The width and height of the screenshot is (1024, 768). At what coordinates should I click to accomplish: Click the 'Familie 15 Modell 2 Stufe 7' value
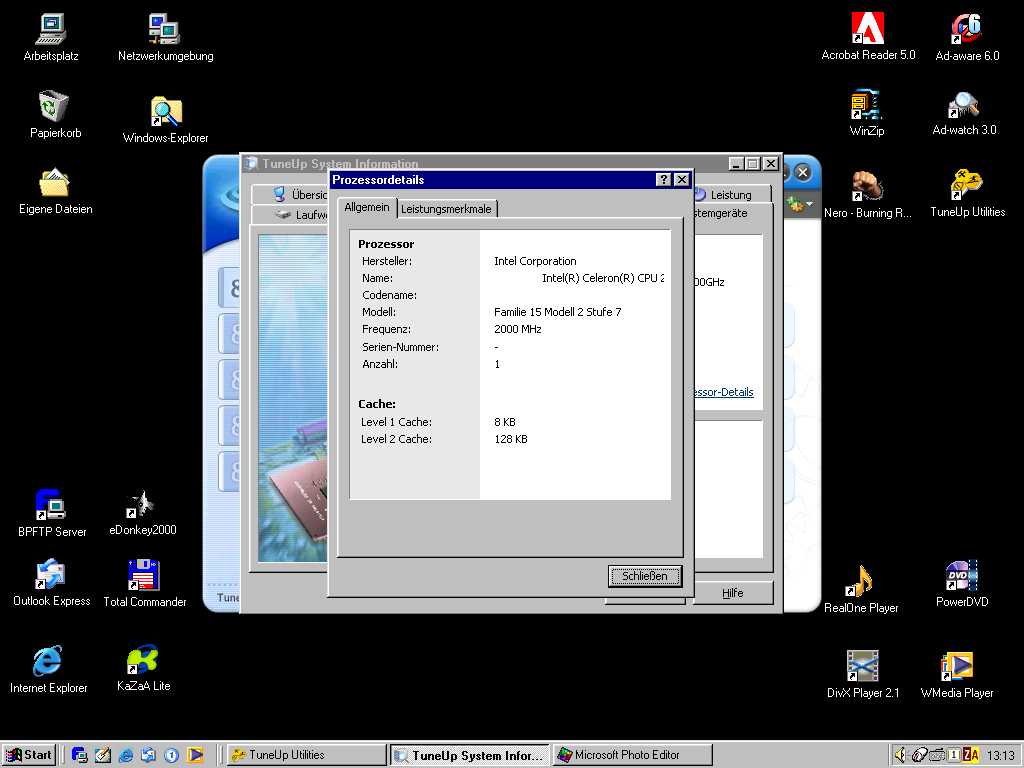(x=558, y=312)
